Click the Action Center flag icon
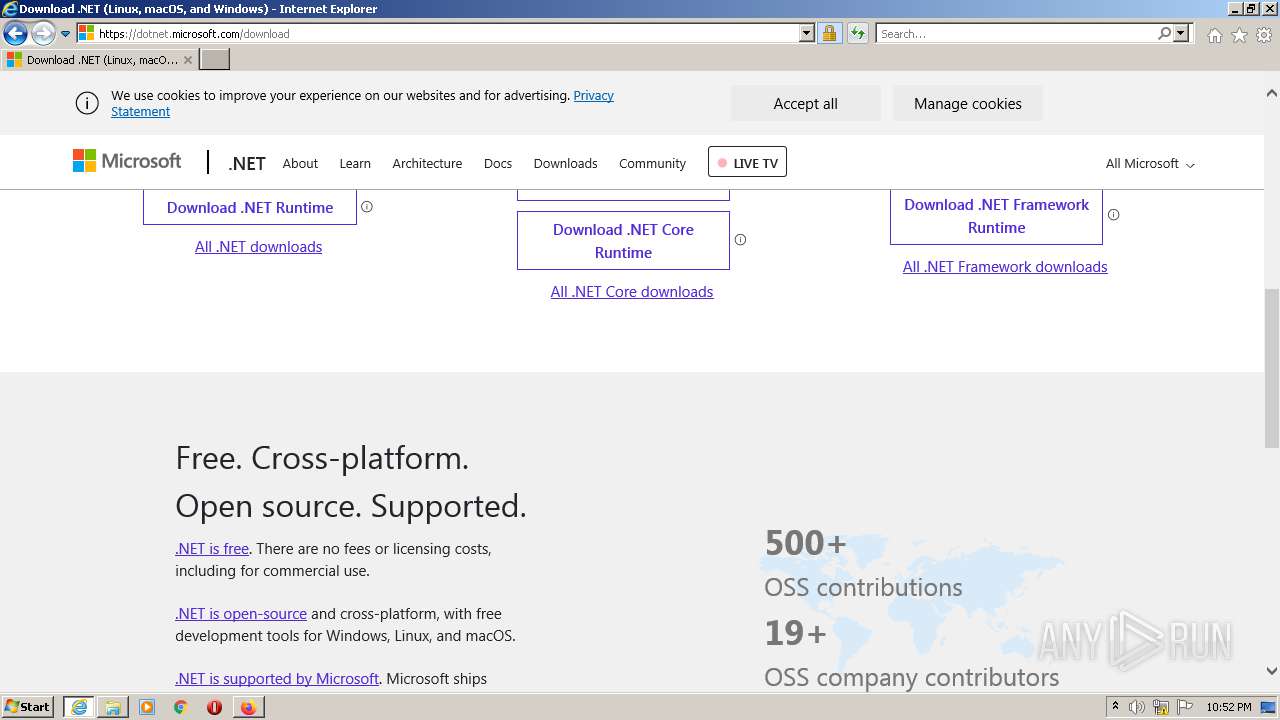This screenshot has width=1280, height=720. (1184, 707)
